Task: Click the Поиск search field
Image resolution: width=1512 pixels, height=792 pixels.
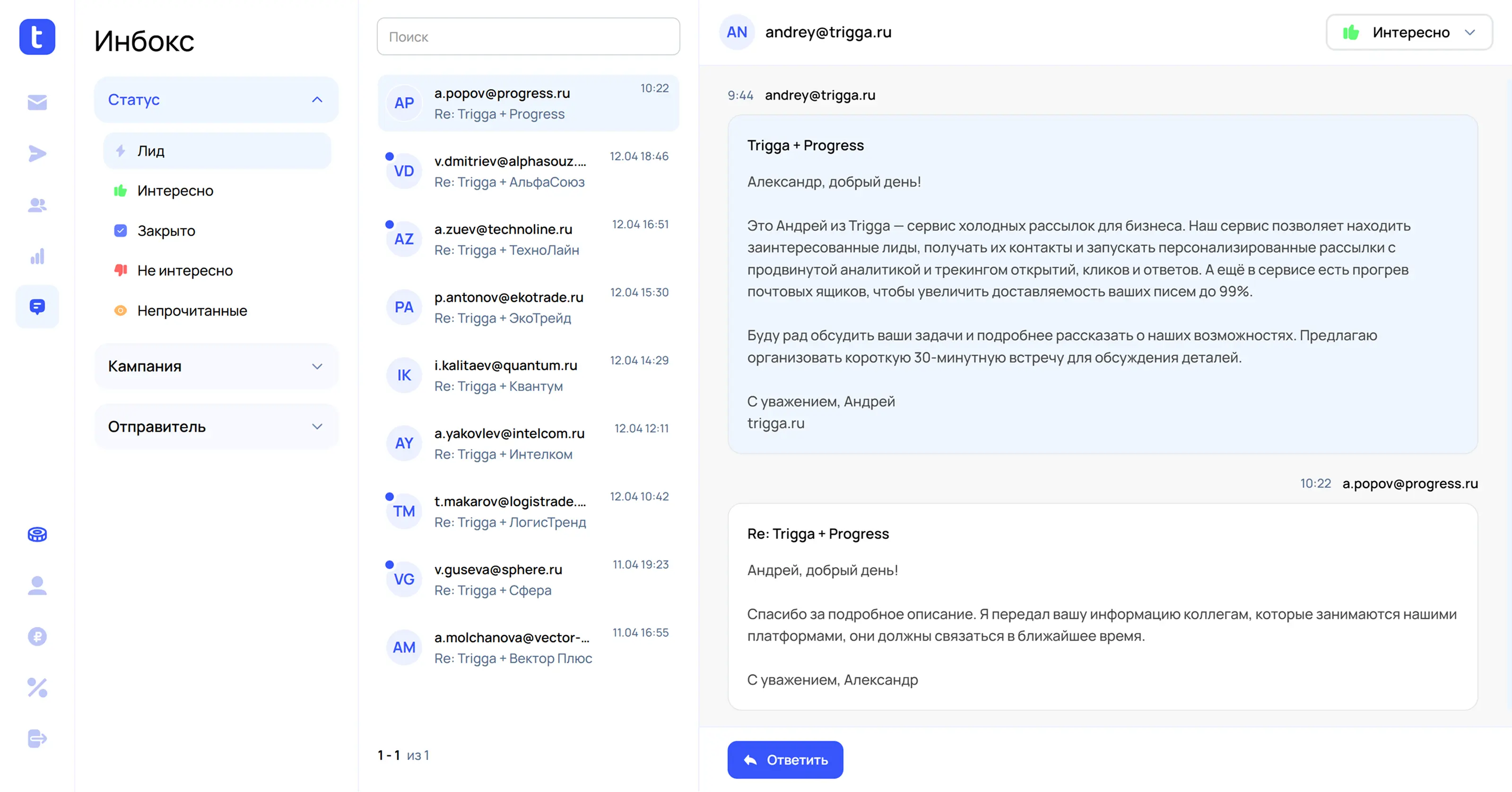Action: pyautogui.click(x=528, y=36)
